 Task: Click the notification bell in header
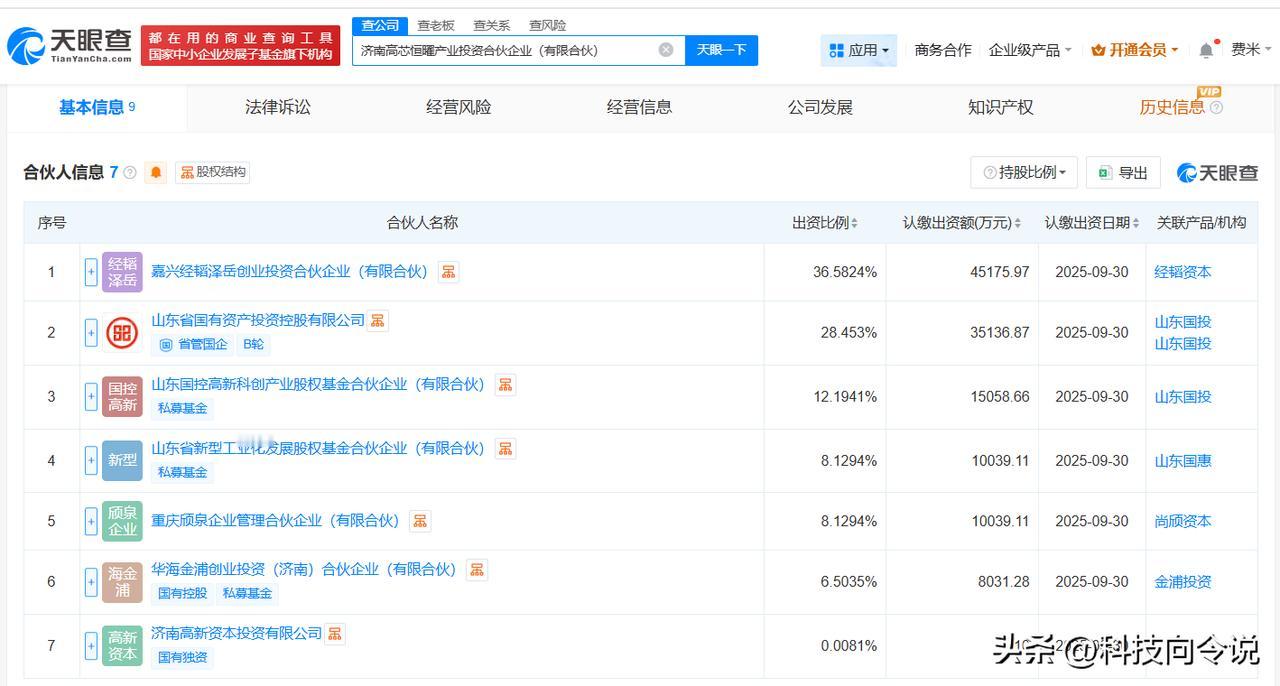tap(1207, 50)
